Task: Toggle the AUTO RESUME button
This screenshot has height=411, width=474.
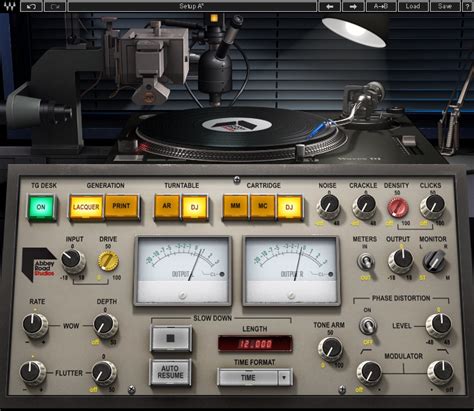Action: tap(171, 372)
